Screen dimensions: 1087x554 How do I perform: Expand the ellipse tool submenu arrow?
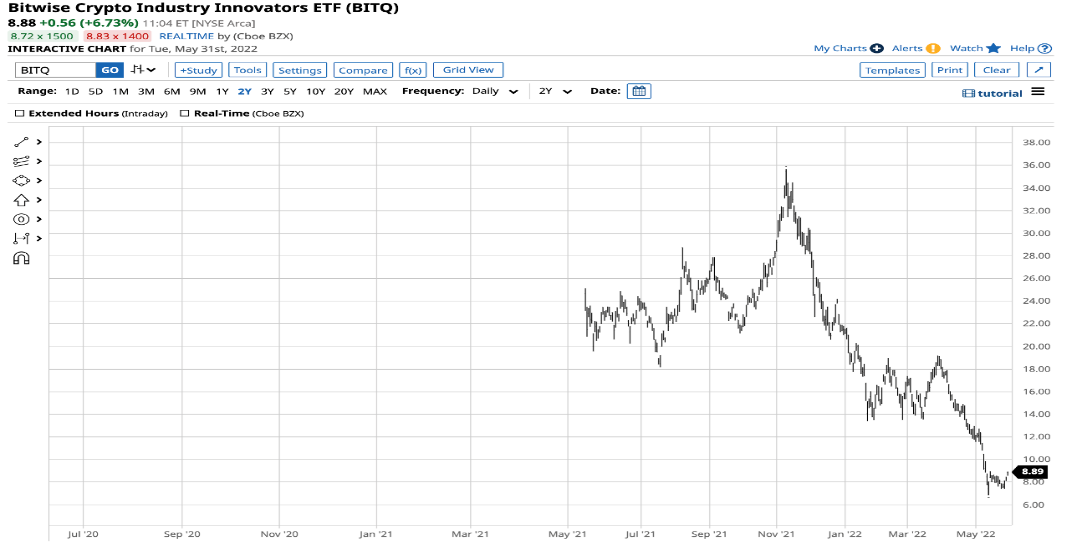39,219
